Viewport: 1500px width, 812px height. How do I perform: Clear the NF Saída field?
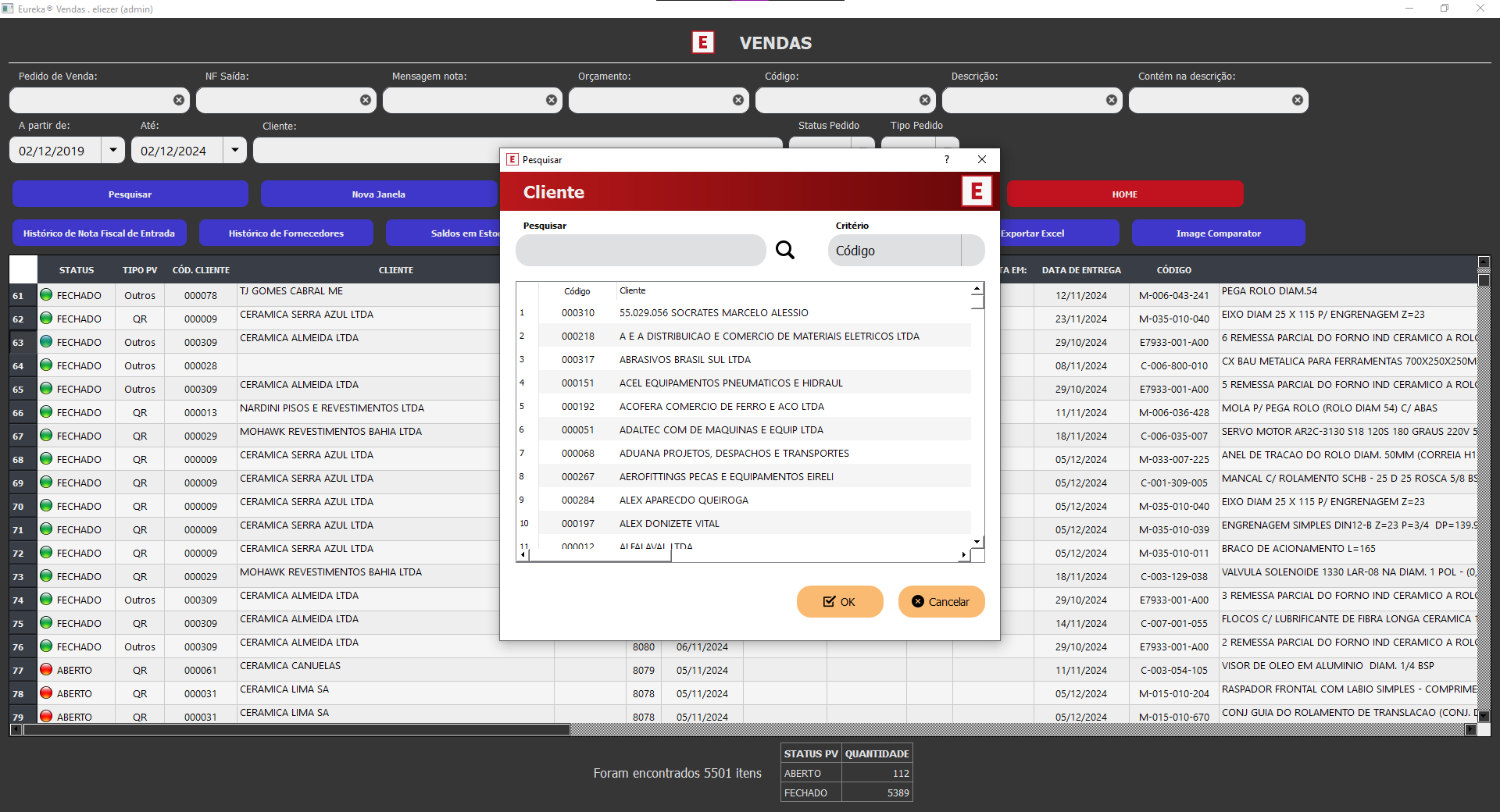pos(366,100)
